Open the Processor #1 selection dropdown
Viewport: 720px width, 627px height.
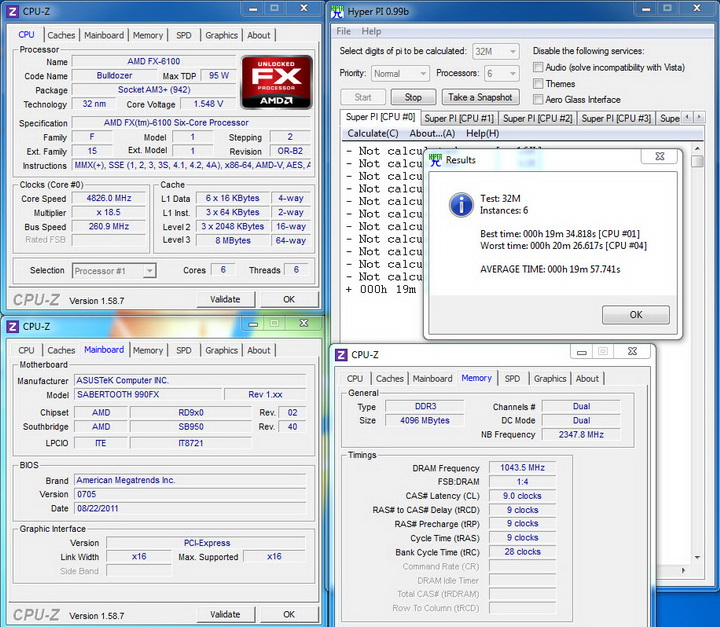pyautogui.click(x=114, y=270)
